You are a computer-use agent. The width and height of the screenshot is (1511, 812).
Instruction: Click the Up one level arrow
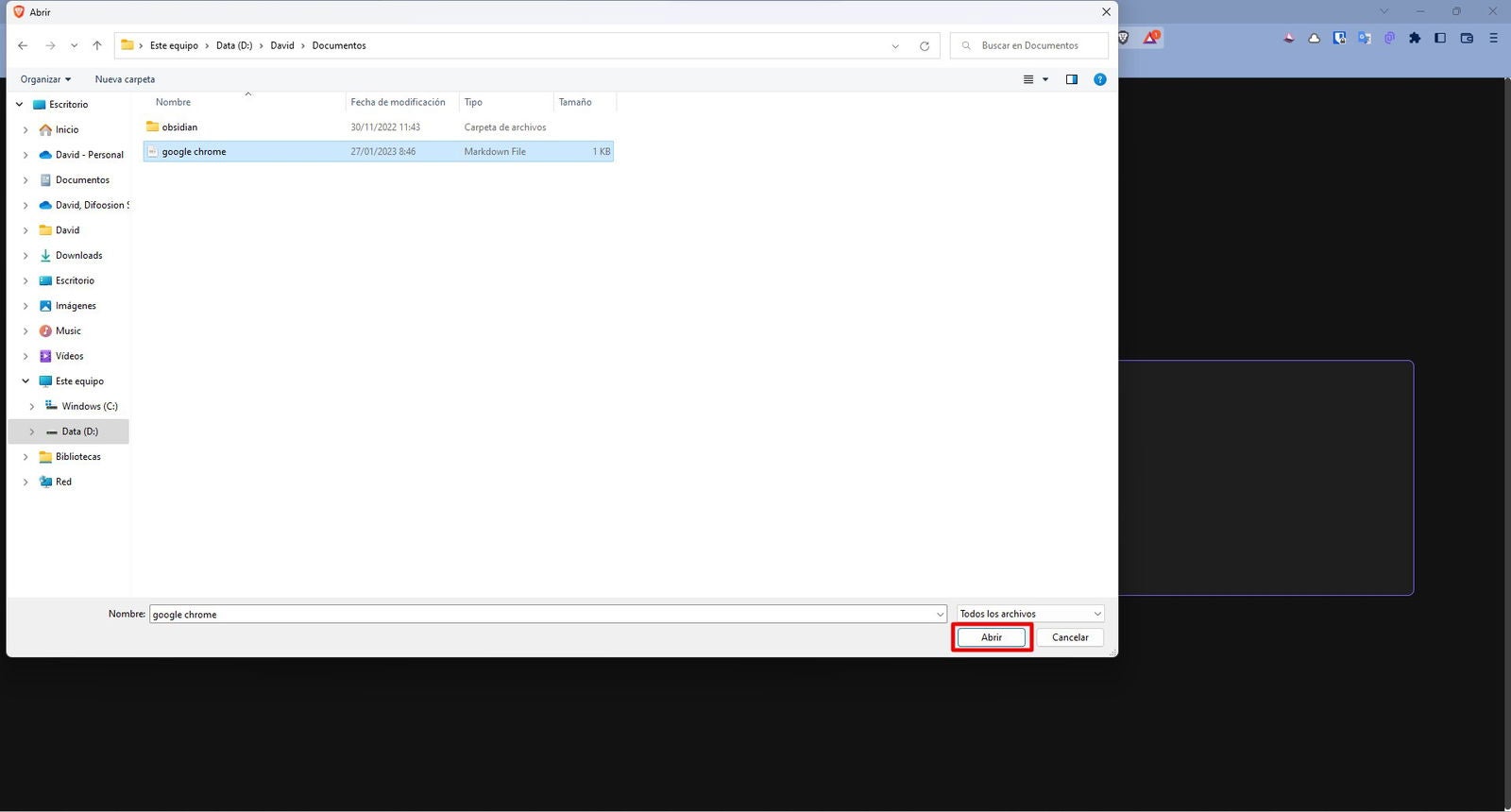click(97, 45)
